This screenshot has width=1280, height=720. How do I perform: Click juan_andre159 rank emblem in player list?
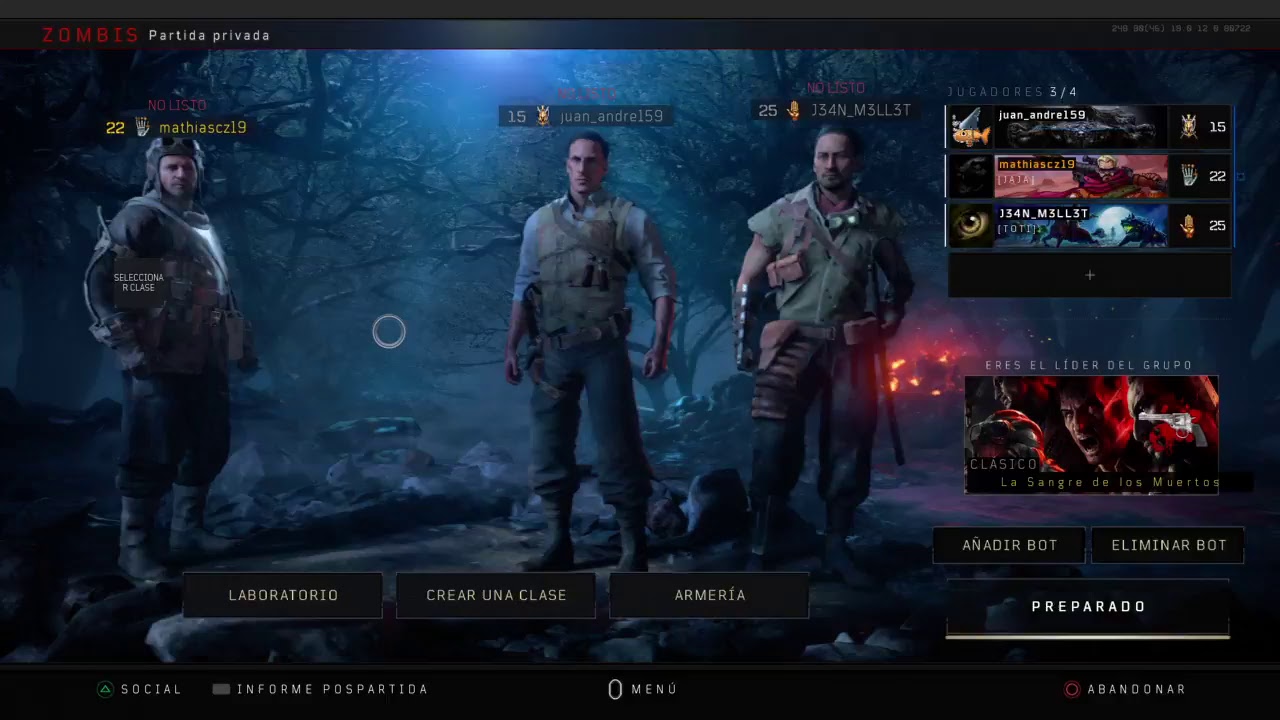tap(1188, 127)
